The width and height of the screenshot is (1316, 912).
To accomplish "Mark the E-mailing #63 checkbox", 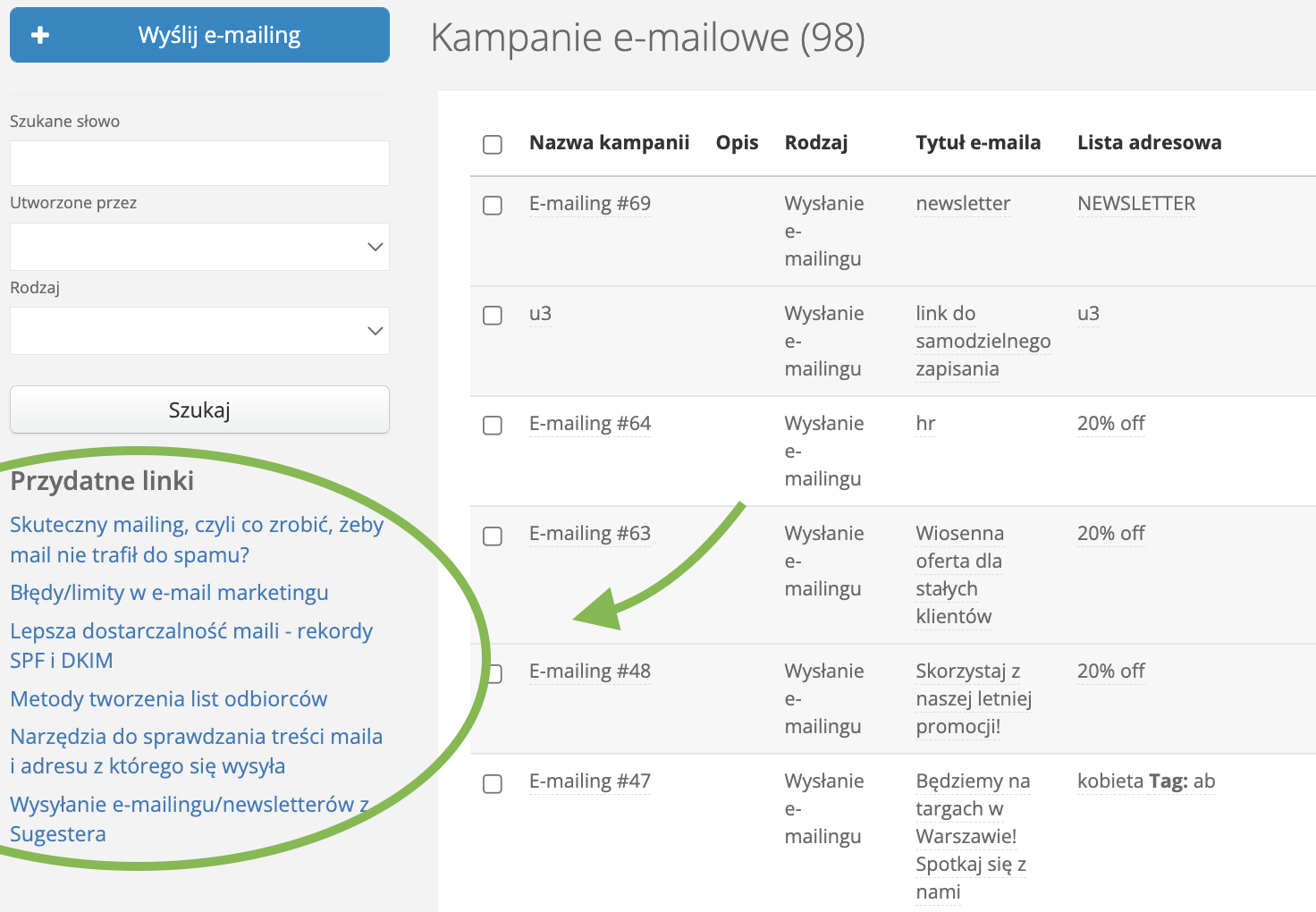I will [493, 535].
